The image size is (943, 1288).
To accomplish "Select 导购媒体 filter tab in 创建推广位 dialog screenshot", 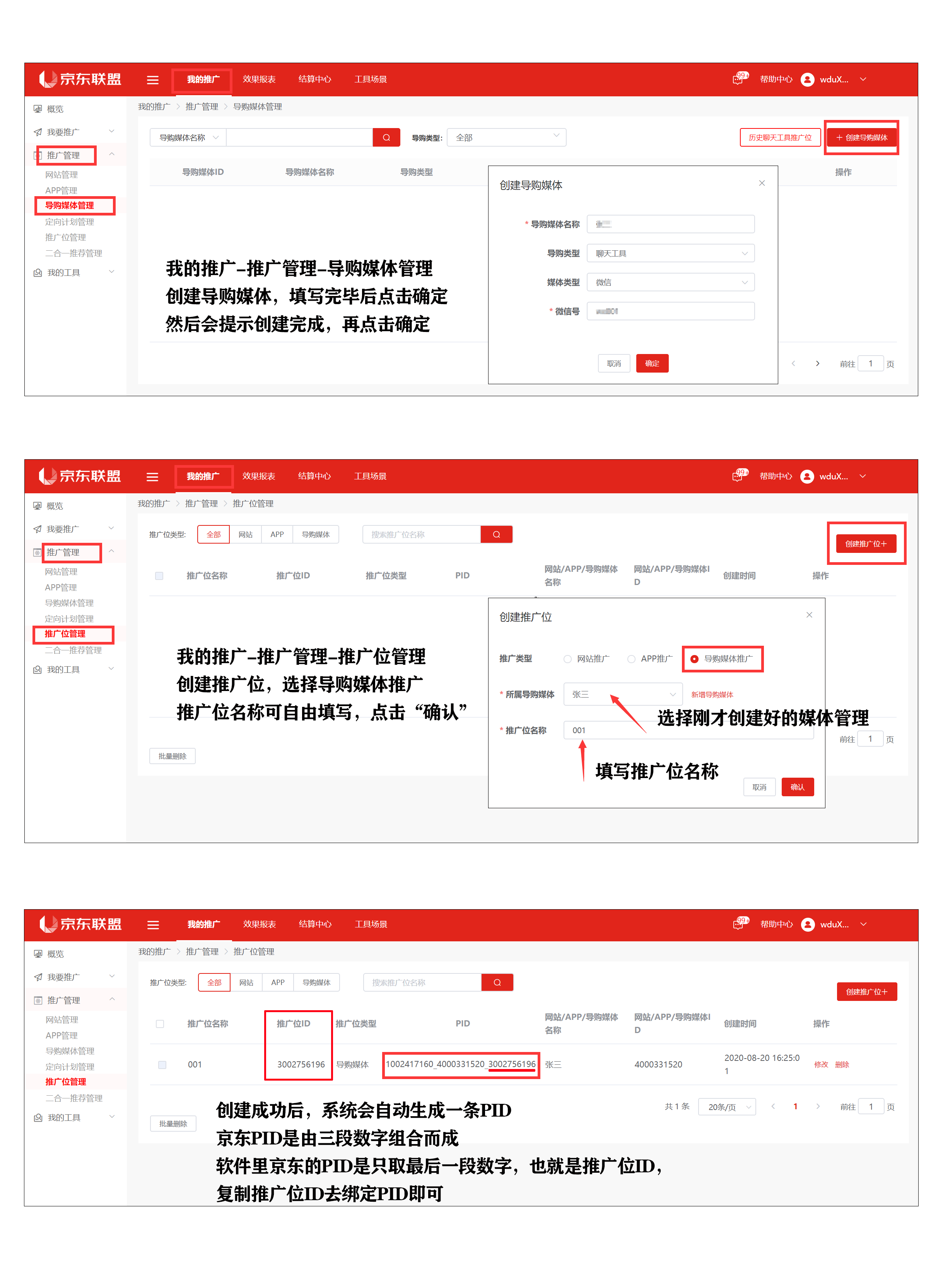I will tap(316, 534).
